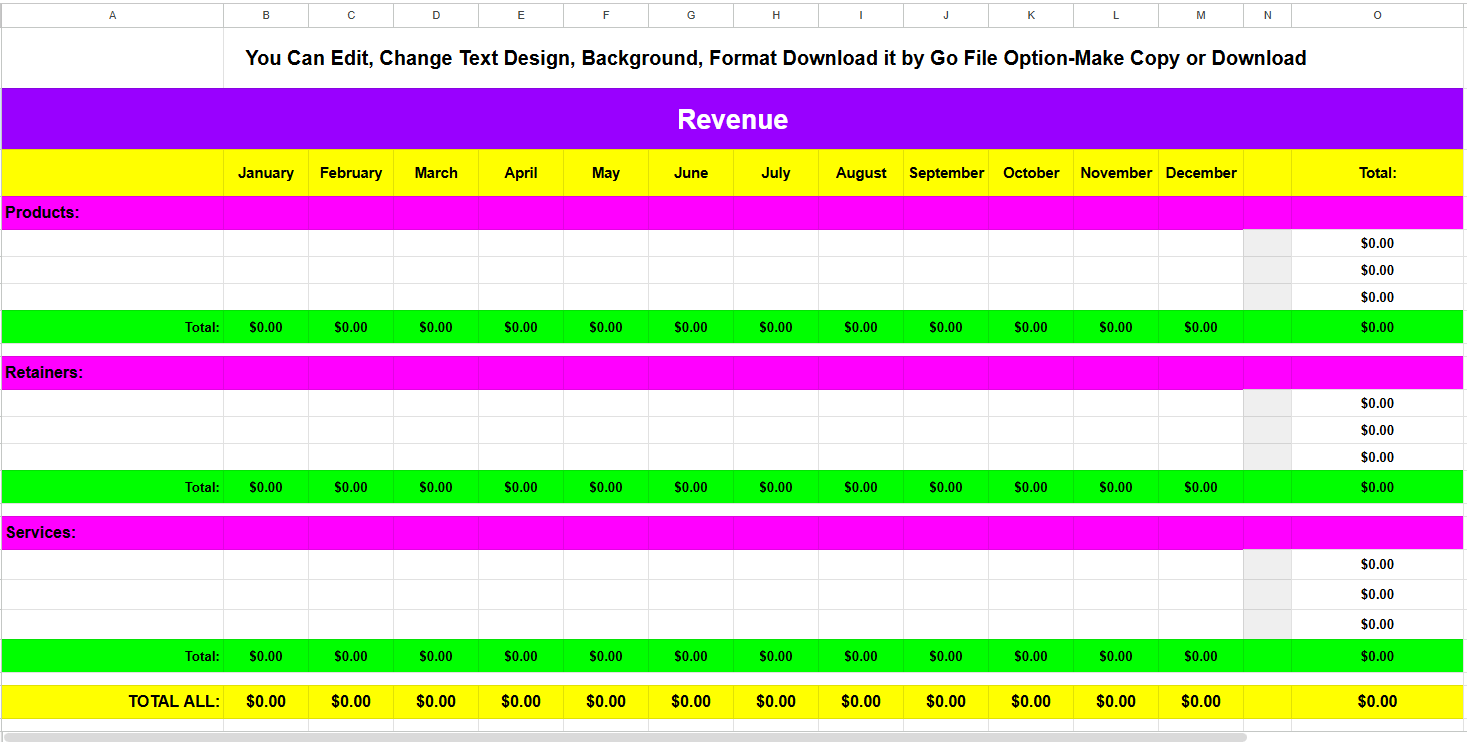Select the April header cell
Screen dimensions: 1467x742
pyautogui.click(x=521, y=173)
